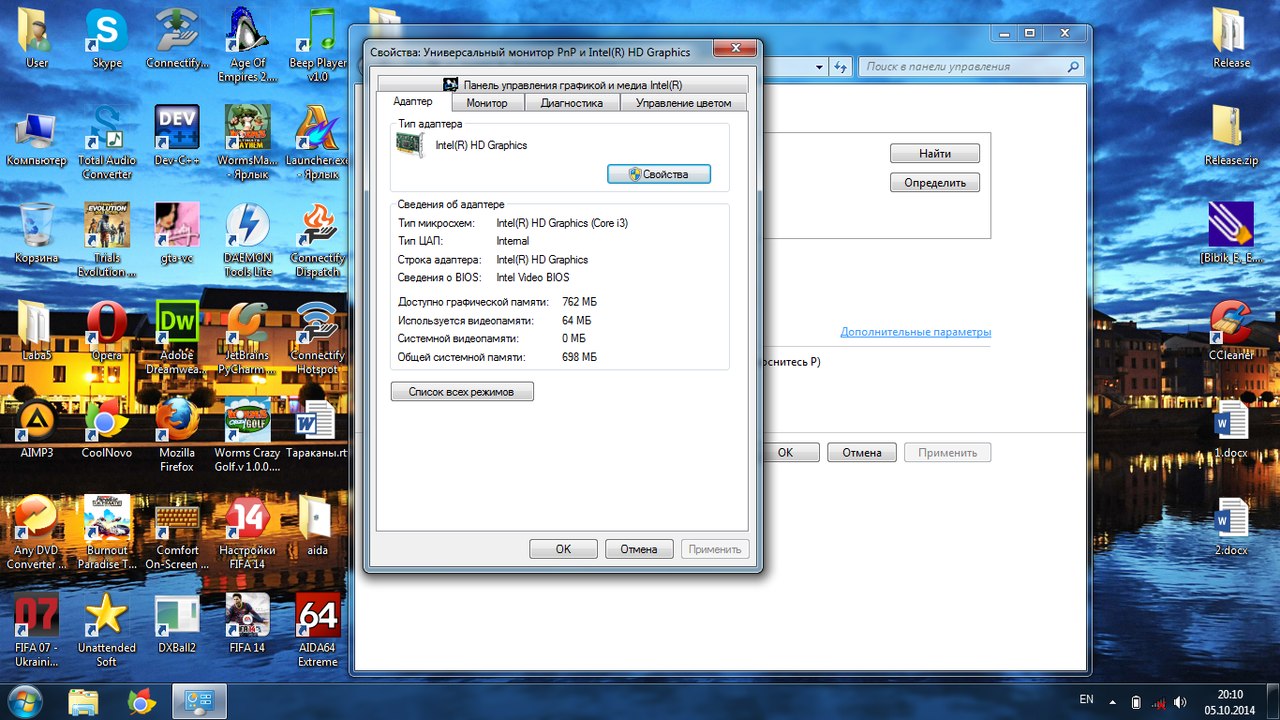This screenshot has height=720, width=1280.
Task: Open the Opera browser icon
Action: click(x=106, y=325)
